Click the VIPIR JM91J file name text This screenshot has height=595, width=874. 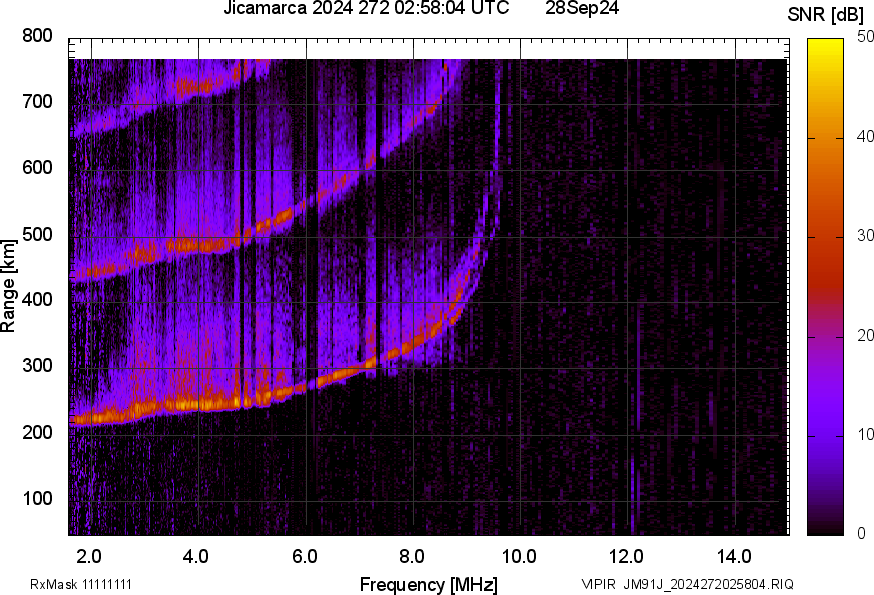pos(687,584)
